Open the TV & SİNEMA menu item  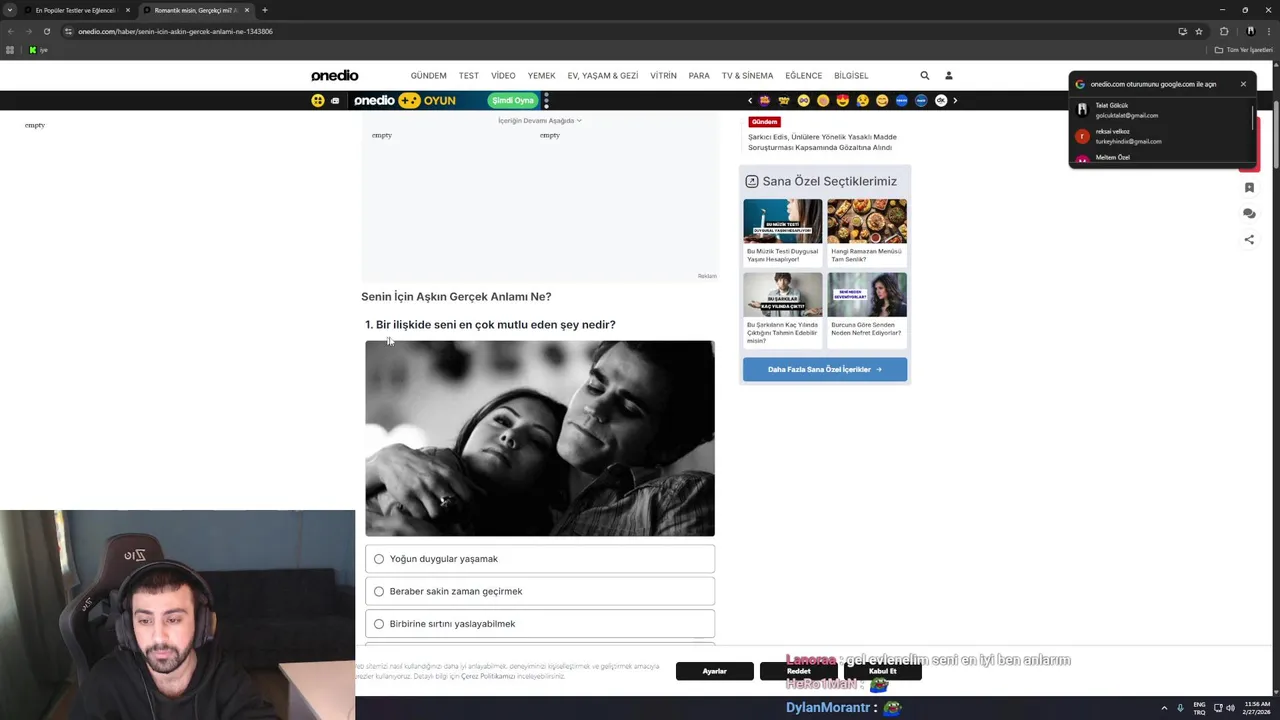(x=747, y=76)
